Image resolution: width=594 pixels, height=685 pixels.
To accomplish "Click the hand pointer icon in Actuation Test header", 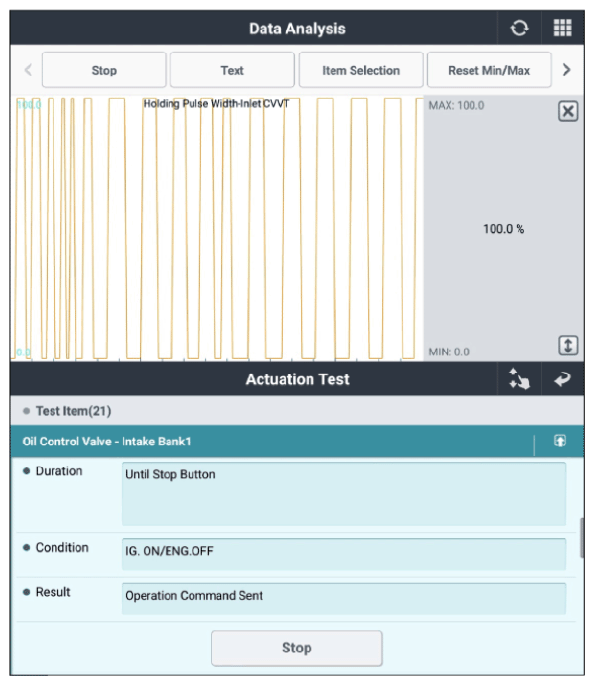I will click(x=519, y=379).
